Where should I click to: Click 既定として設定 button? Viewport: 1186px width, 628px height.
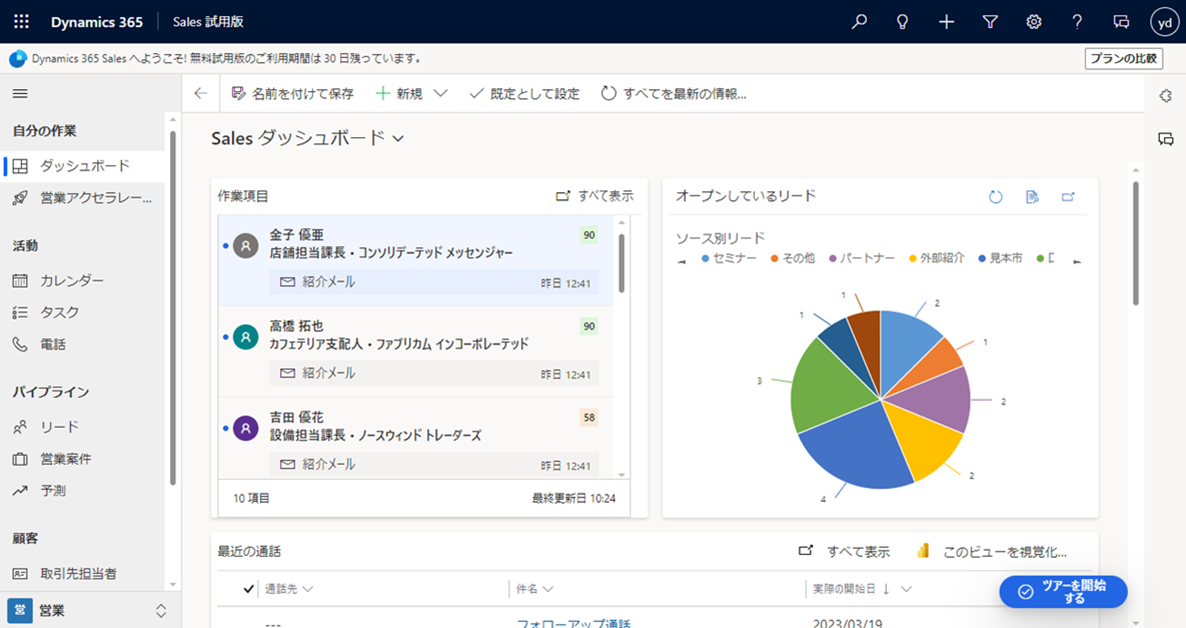point(524,94)
